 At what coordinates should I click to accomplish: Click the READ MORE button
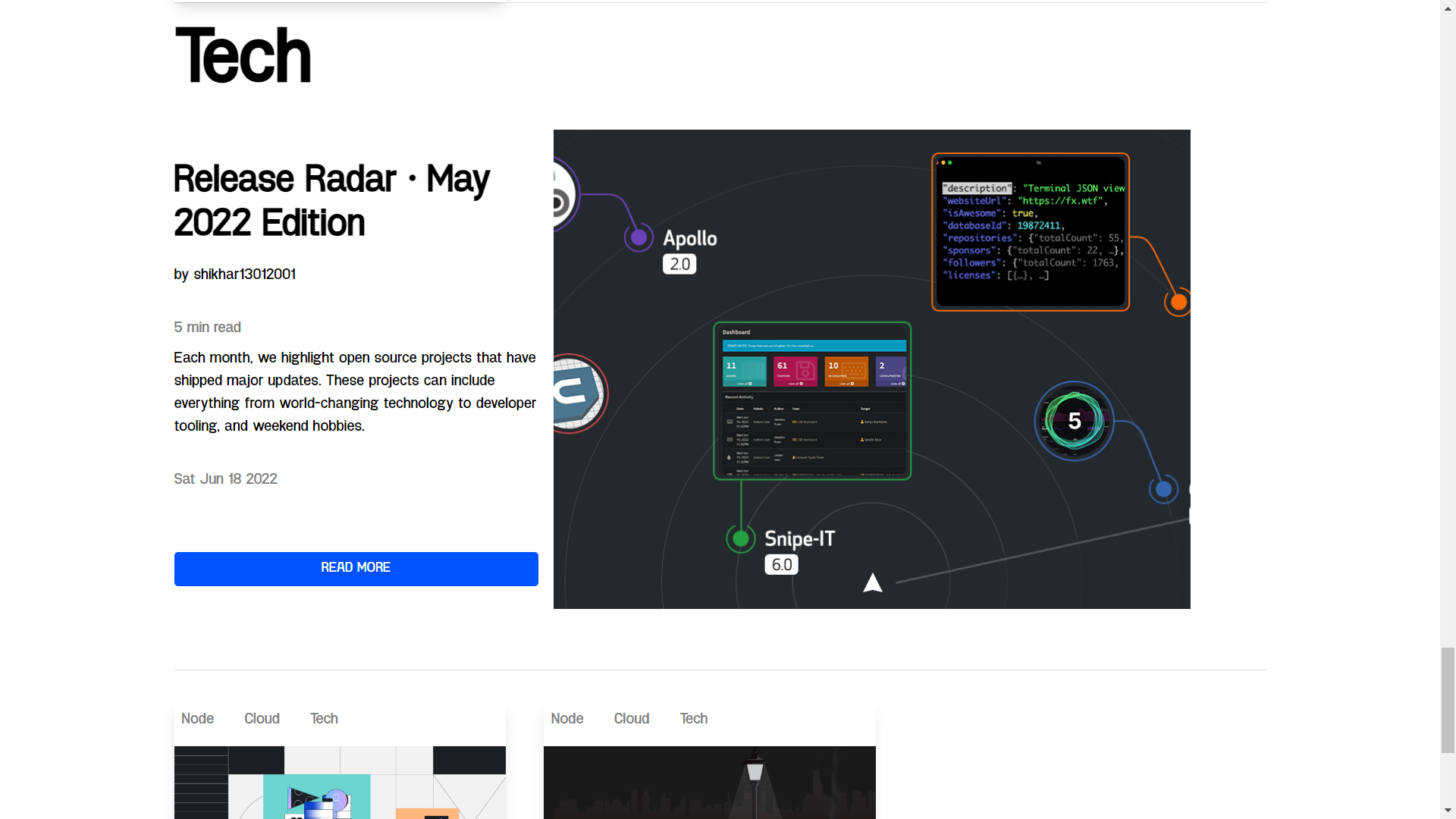tap(356, 569)
